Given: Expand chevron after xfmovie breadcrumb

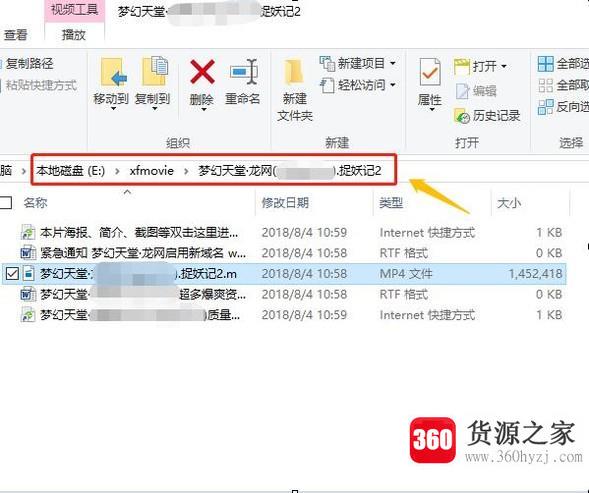Looking at the screenshot, I should point(186,171).
